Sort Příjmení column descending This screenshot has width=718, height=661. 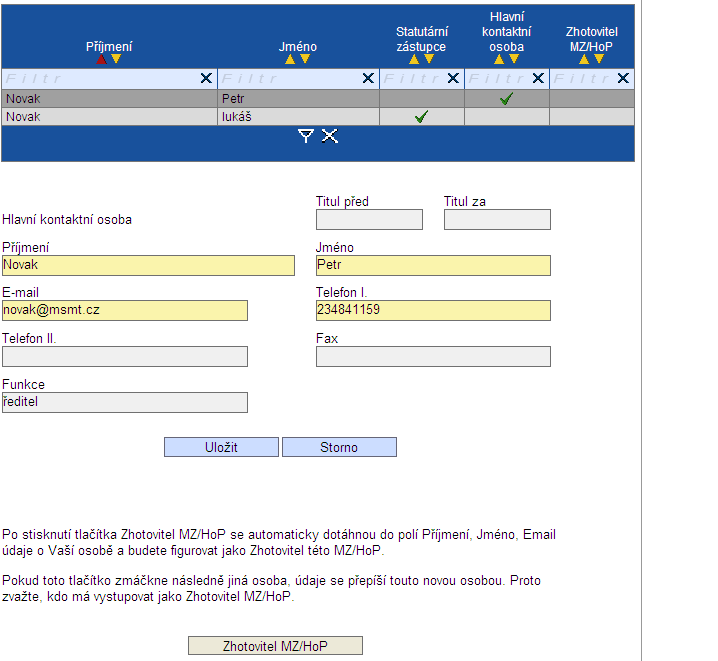coord(116,59)
